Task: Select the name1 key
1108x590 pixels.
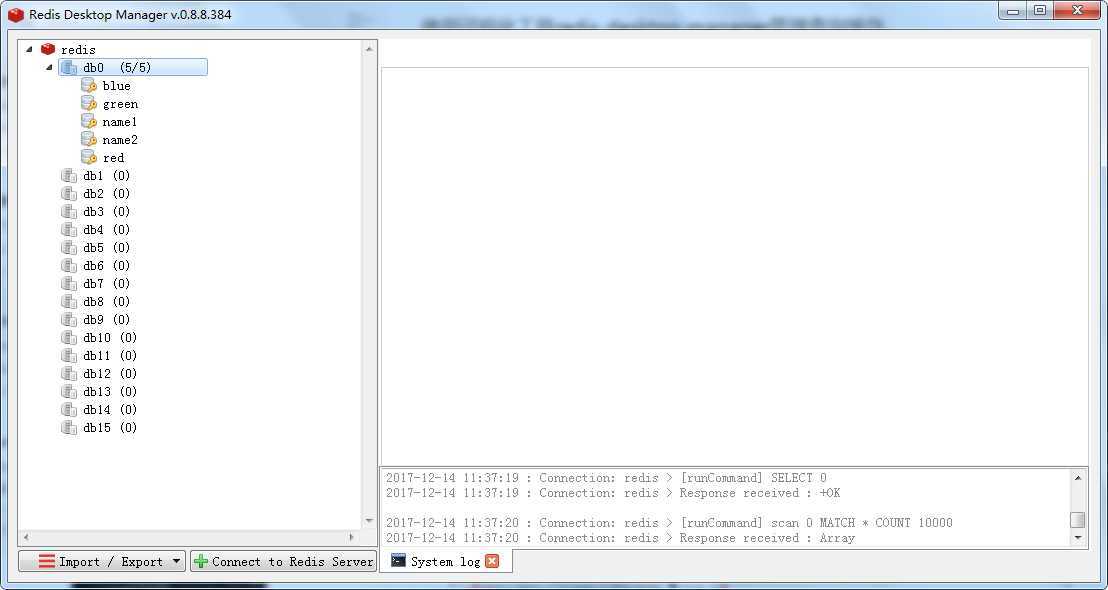Action: point(120,122)
